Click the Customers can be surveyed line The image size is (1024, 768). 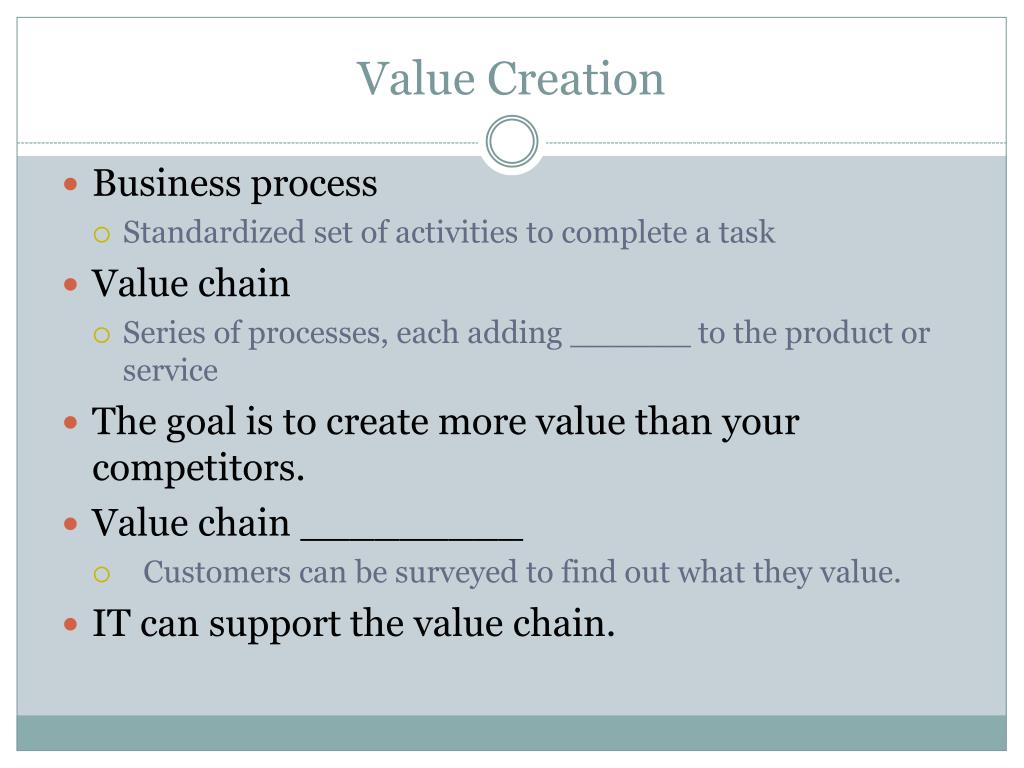[522, 573]
